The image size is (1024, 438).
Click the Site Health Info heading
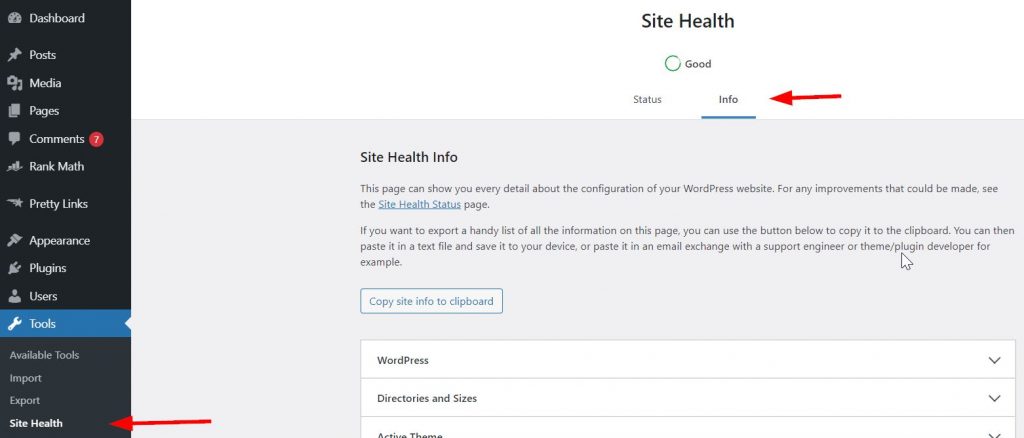coord(409,157)
